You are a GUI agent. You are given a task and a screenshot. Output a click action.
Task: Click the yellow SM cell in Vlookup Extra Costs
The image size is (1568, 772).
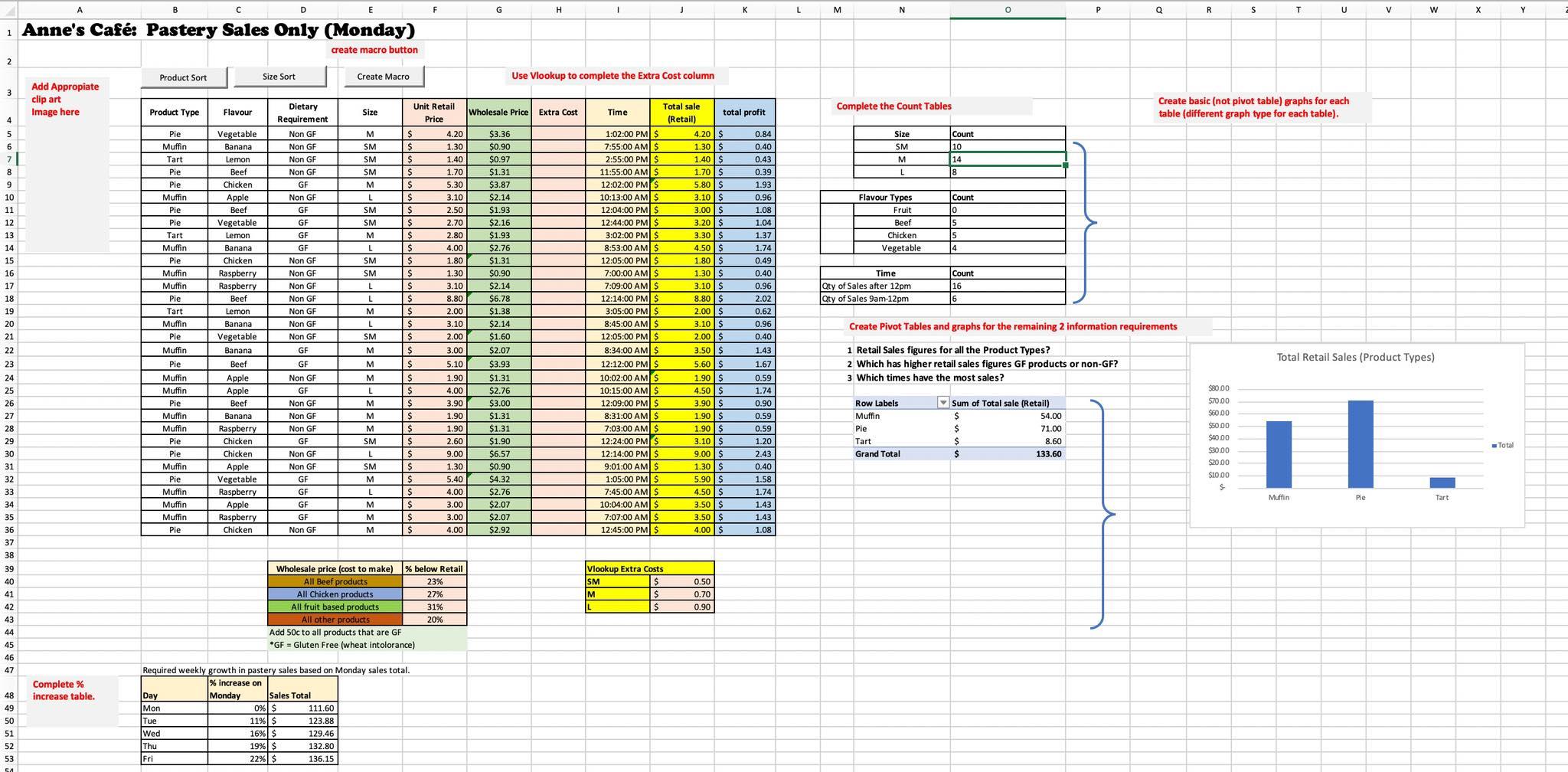tap(616, 581)
